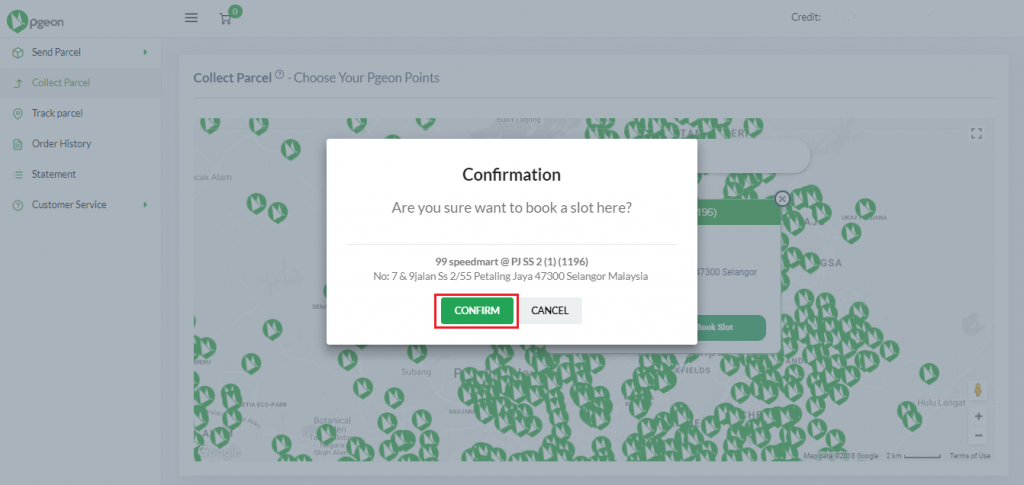This screenshot has height=485, width=1024.
Task: Open the shopping cart icon
Action: click(226, 19)
